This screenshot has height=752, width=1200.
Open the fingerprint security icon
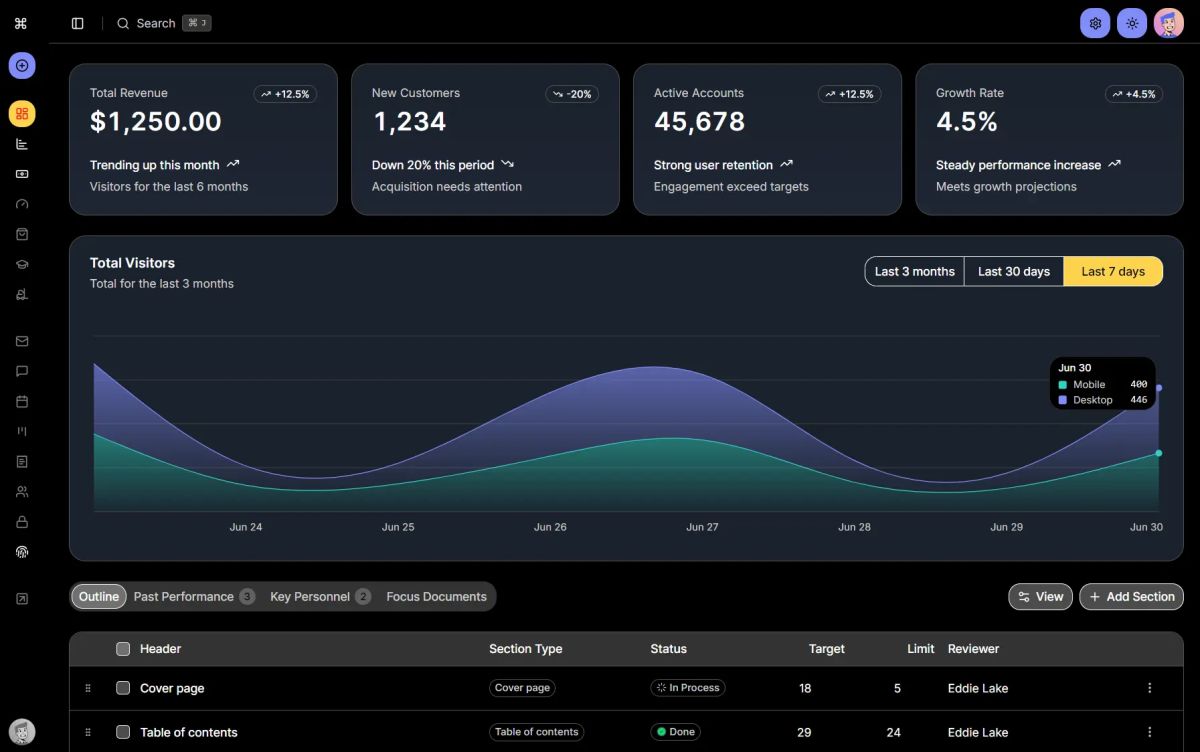(x=21, y=551)
